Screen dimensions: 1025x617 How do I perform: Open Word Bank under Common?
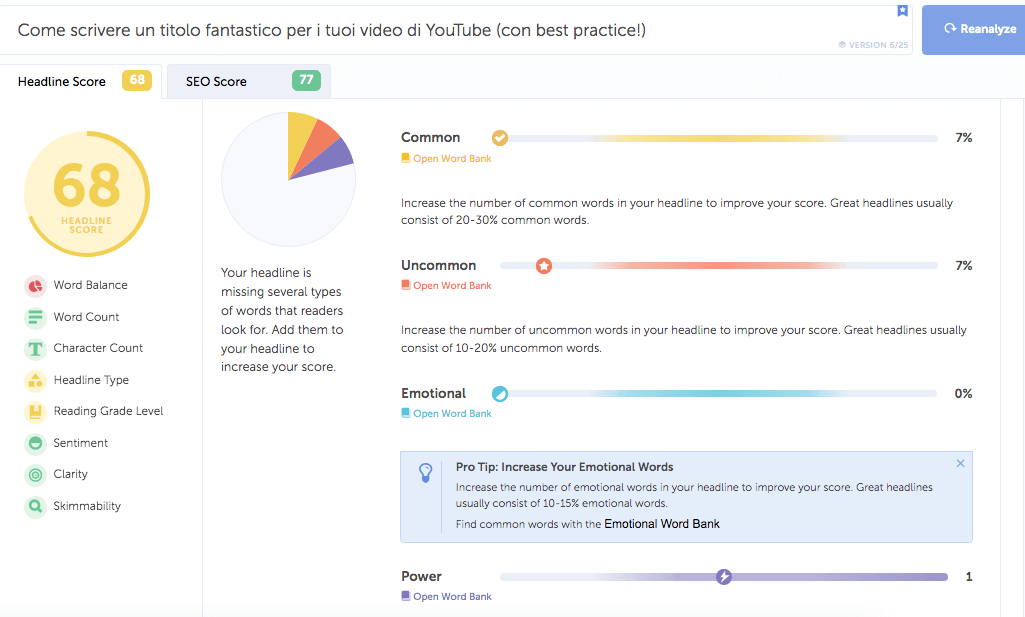tap(452, 158)
